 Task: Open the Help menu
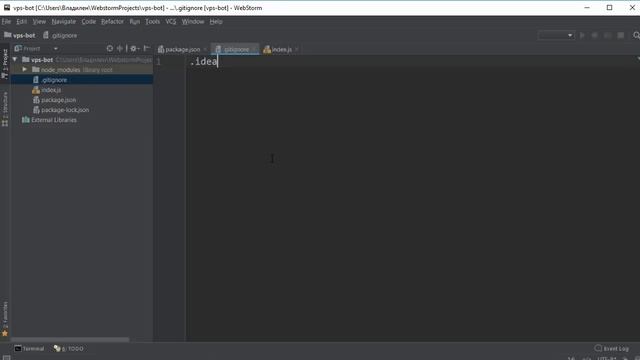216,22
